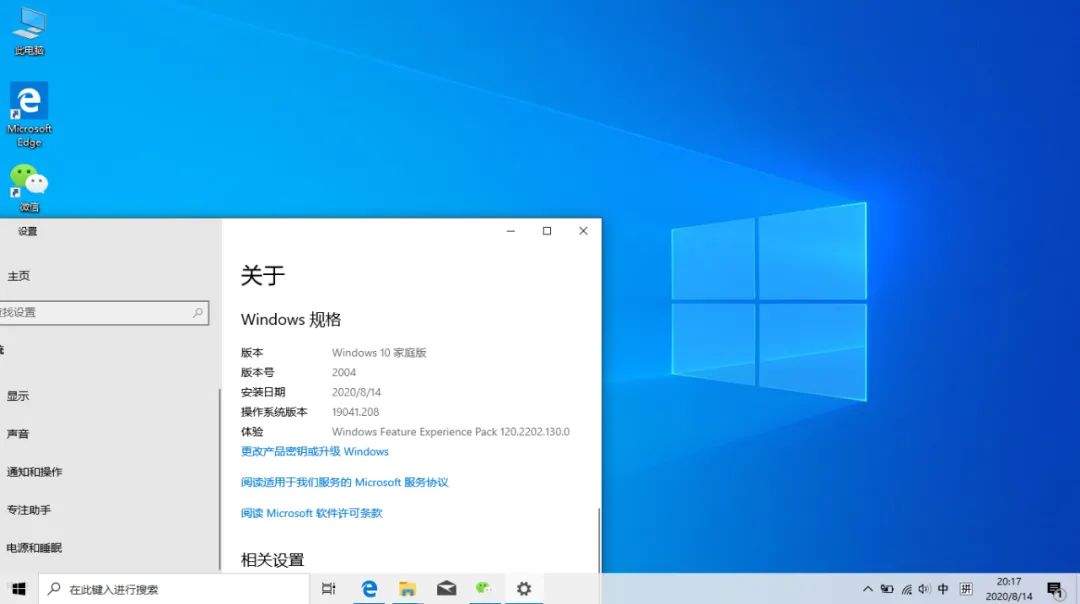The height and width of the screenshot is (604, 1080).
Task: Click the clock to open the calendar flyout
Action: click(1009, 589)
